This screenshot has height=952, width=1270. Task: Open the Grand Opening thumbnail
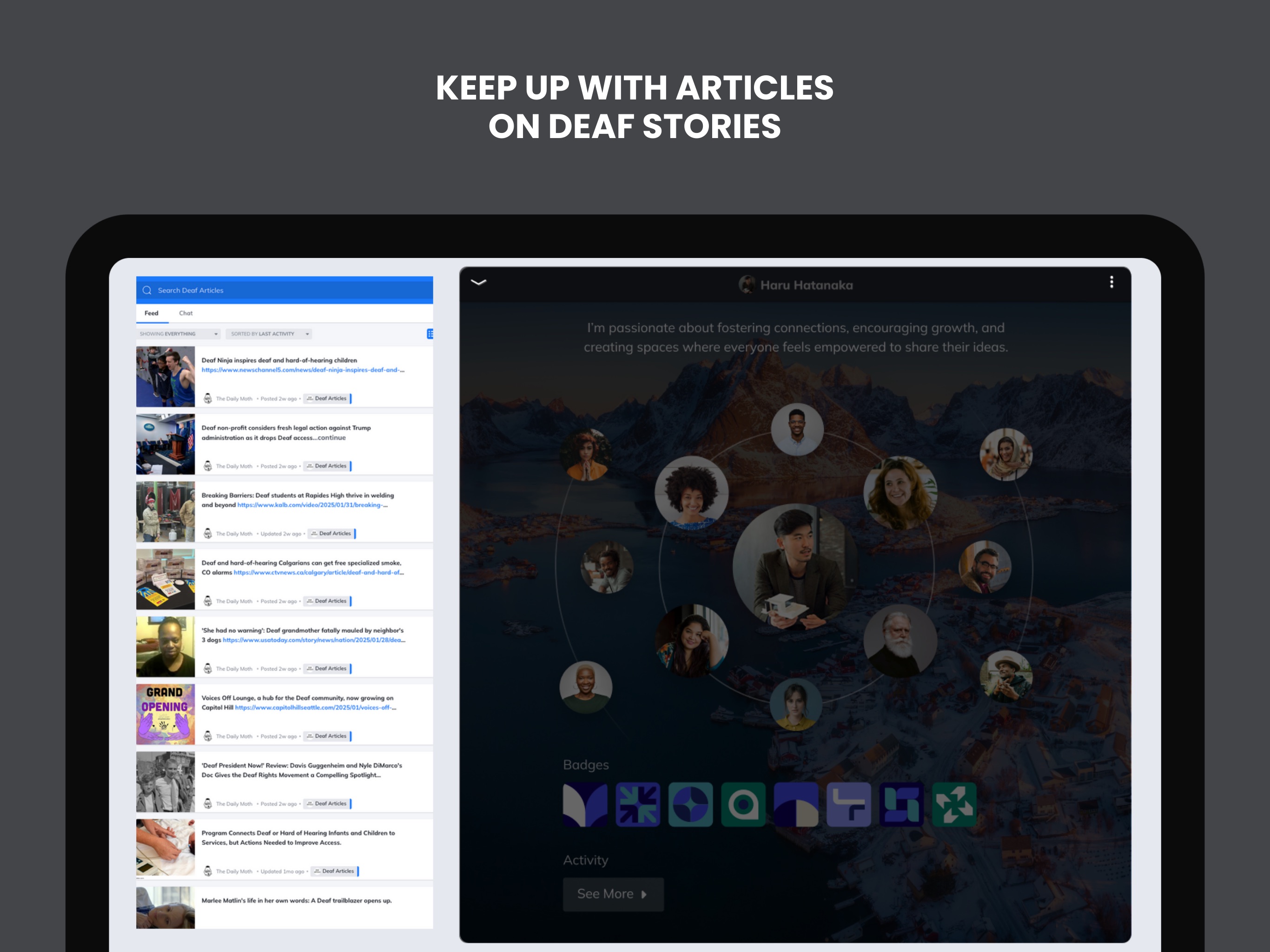point(165,714)
